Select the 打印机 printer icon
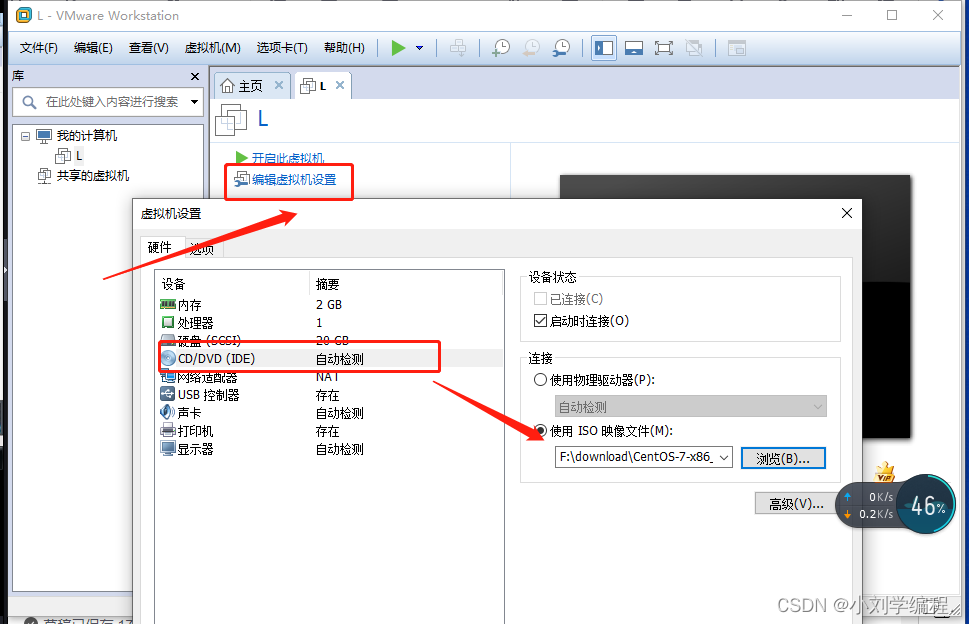 click(x=167, y=431)
